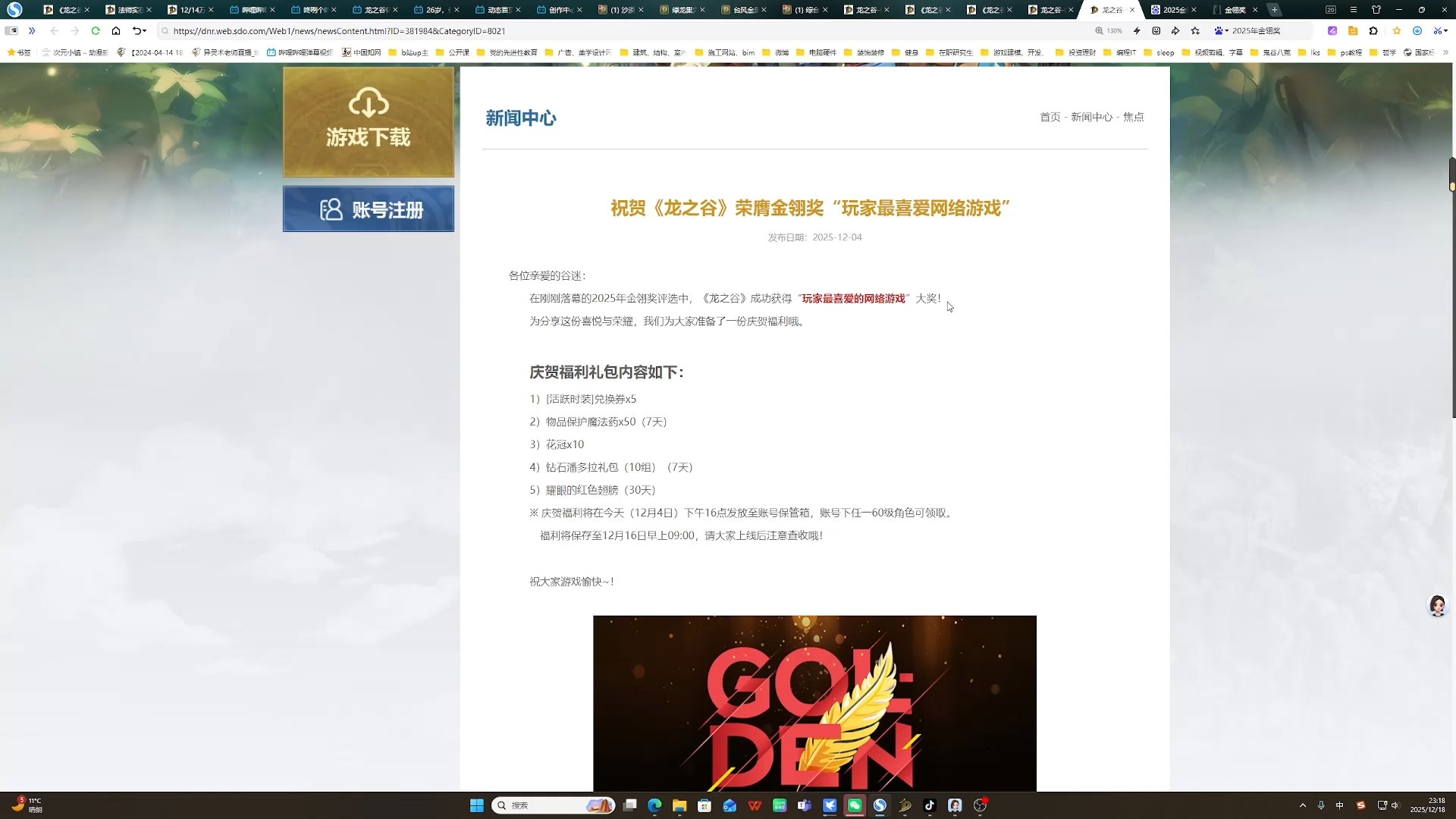
Task: Click the lightning speed mode icon
Action: pos(1137,31)
